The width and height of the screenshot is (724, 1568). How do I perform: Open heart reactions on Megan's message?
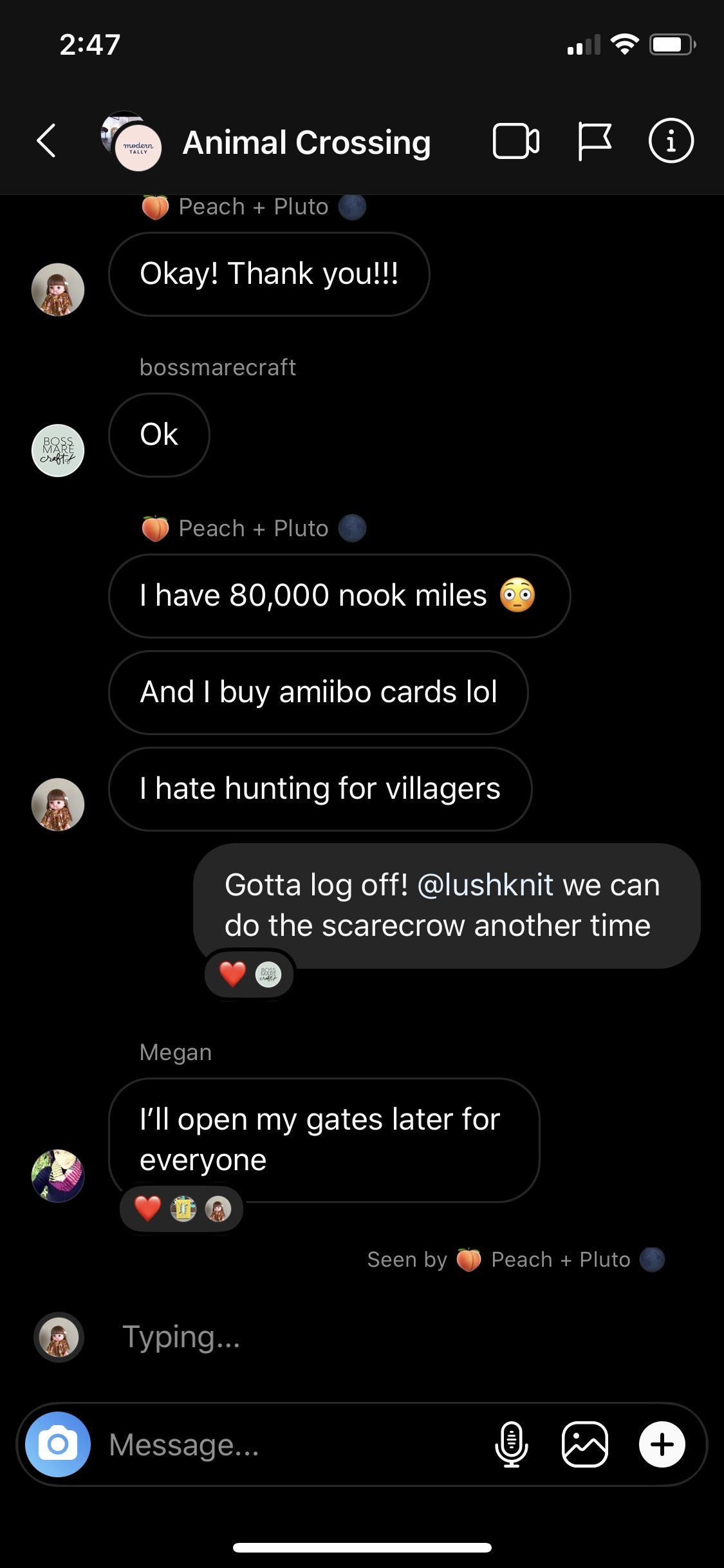point(181,1209)
